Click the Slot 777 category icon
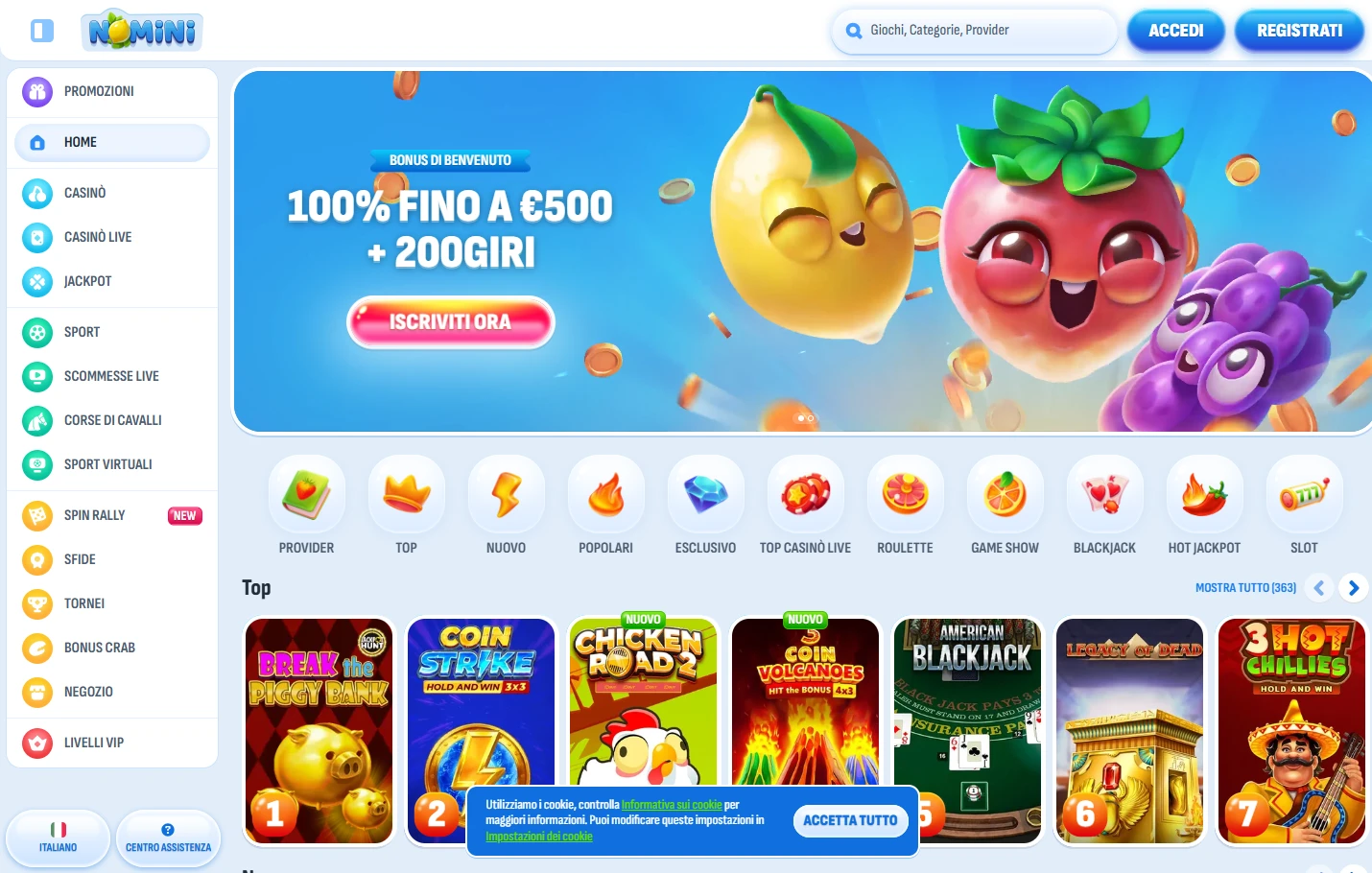Viewport: 1372px width, 873px height. 1305,494
